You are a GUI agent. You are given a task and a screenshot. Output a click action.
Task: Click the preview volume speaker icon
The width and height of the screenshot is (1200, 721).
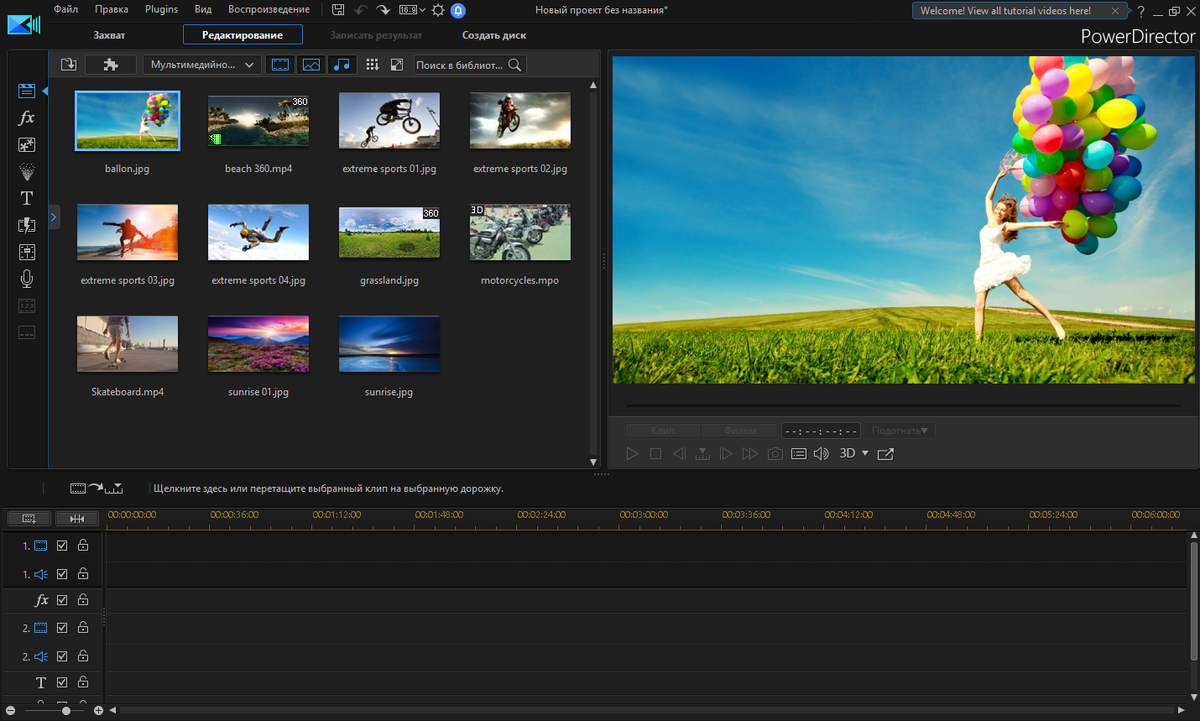coord(821,454)
